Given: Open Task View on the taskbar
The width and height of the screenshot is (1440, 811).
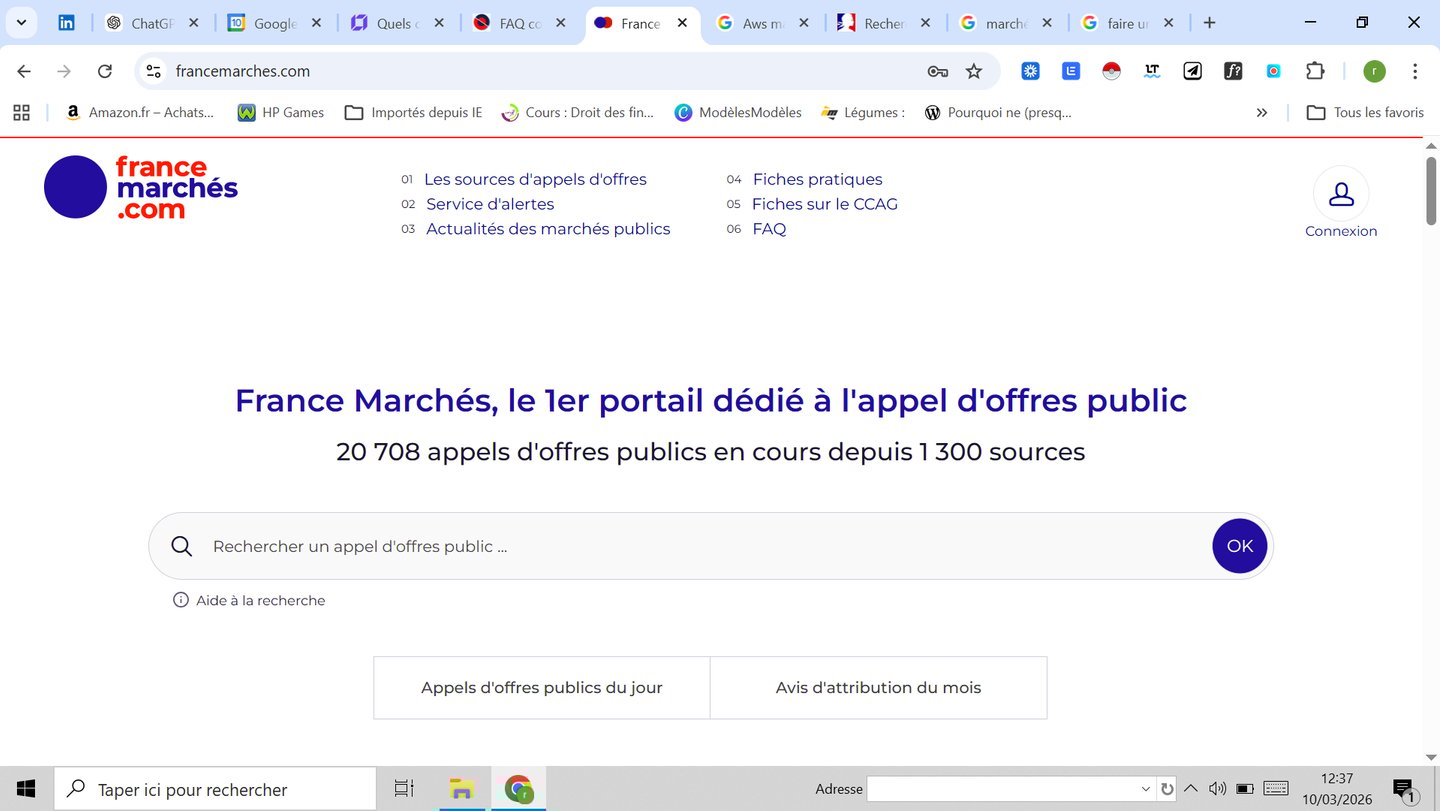Looking at the screenshot, I should click(x=404, y=789).
